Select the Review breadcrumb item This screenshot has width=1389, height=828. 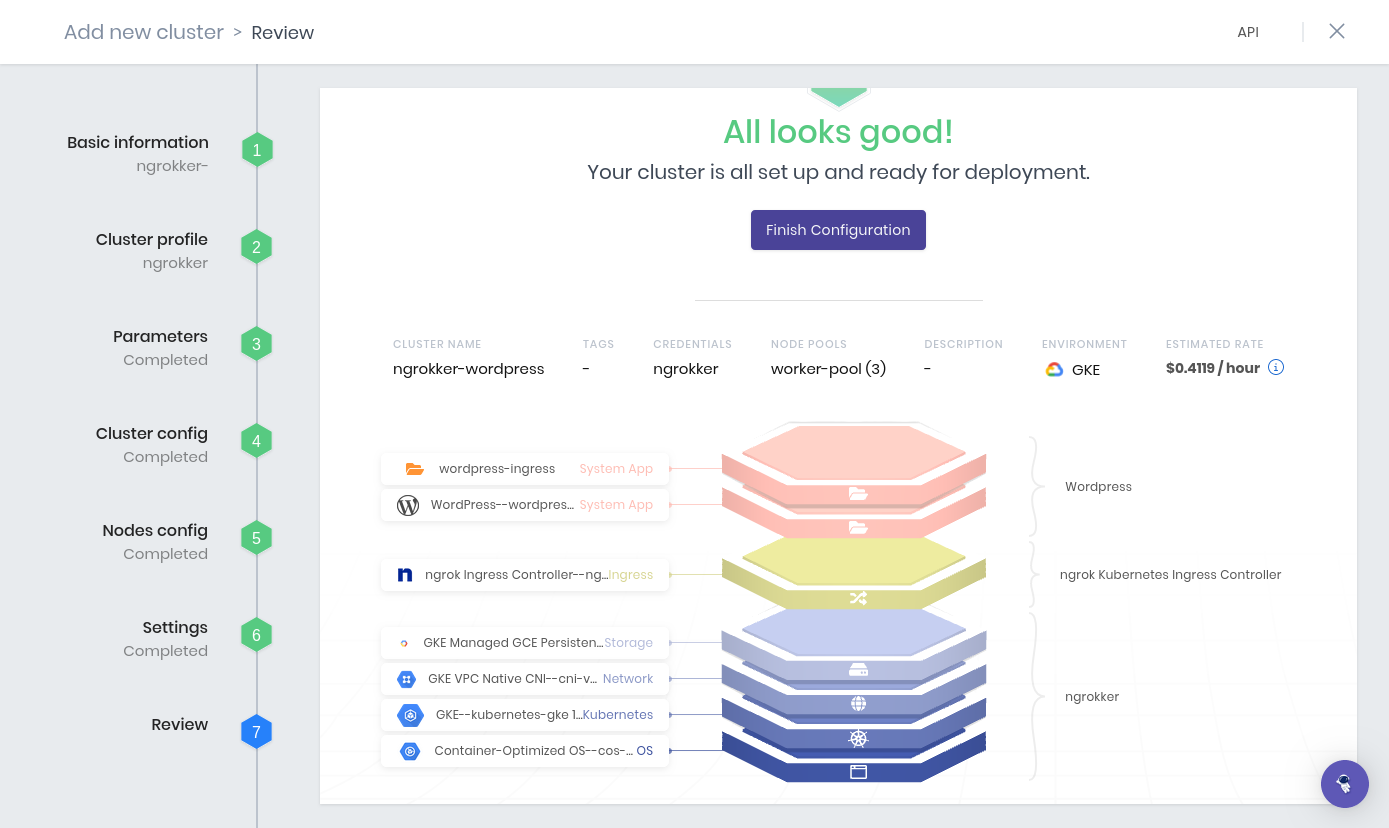[282, 32]
